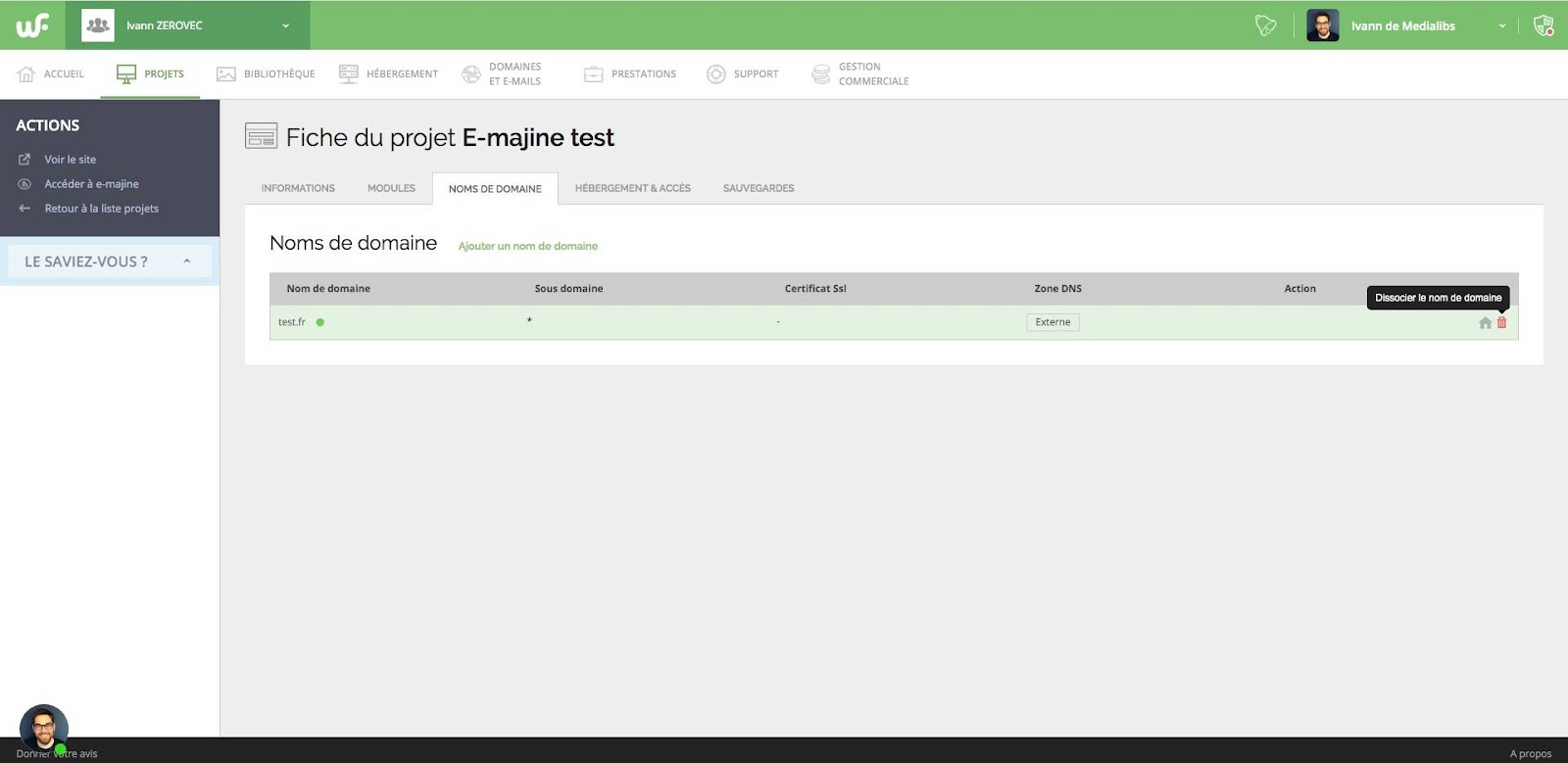Click the Action column header
Viewport: 1568px width, 763px height.
coord(1299,289)
